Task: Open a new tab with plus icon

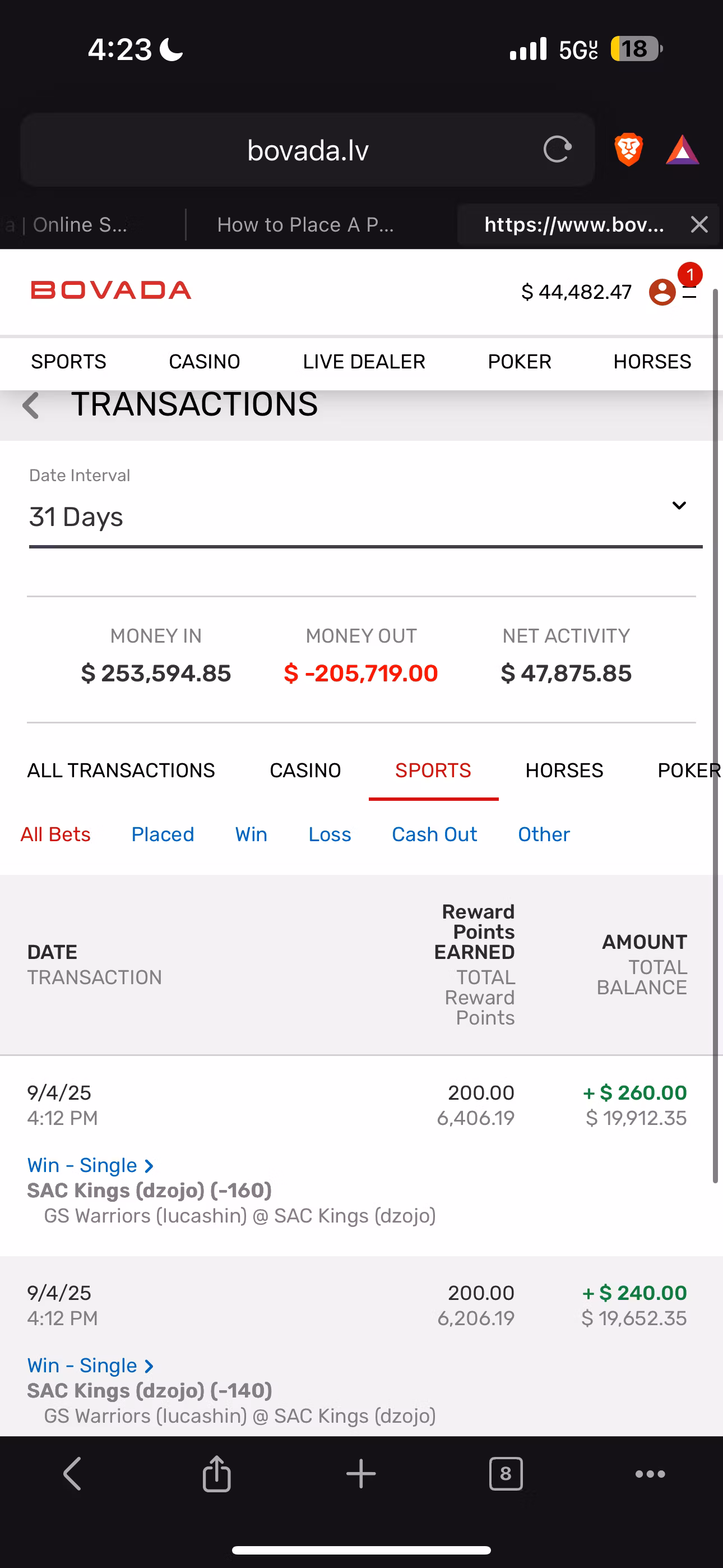Action: pos(361,1474)
